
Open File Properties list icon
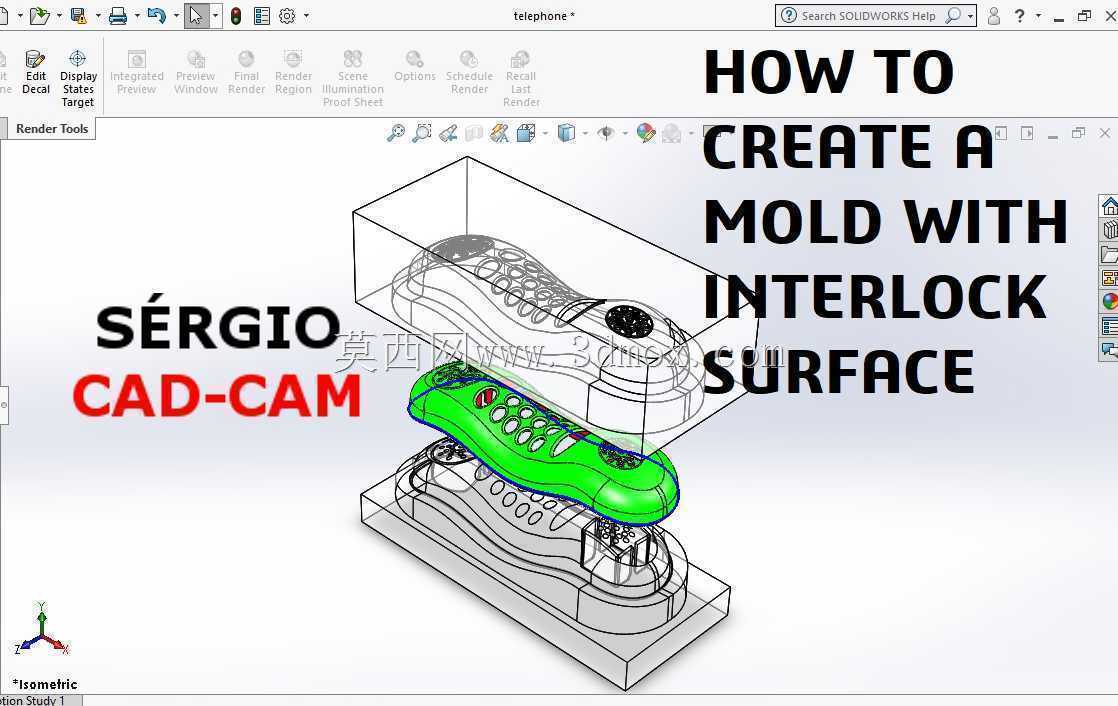262,16
